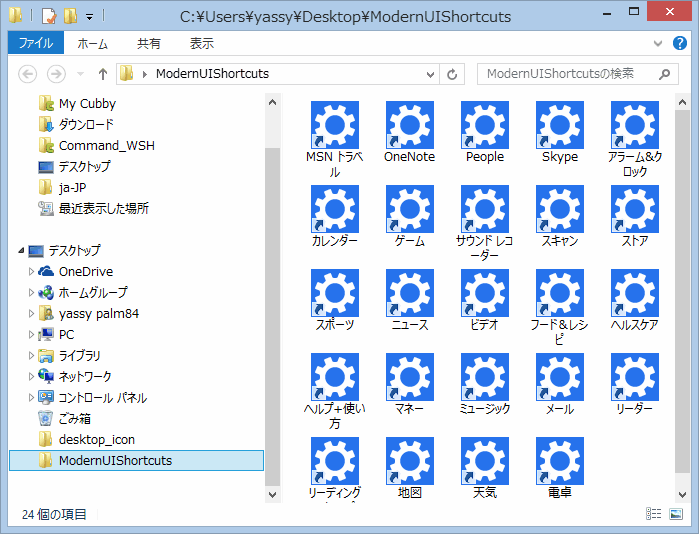Select the ニュース shortcut icon

(x=410, y=293)
